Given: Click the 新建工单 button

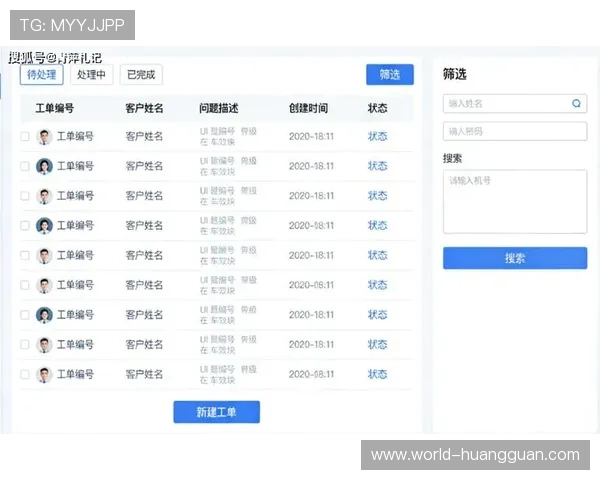Looking at the screenshot, I should pyautogui.click(x=217, y=412).
